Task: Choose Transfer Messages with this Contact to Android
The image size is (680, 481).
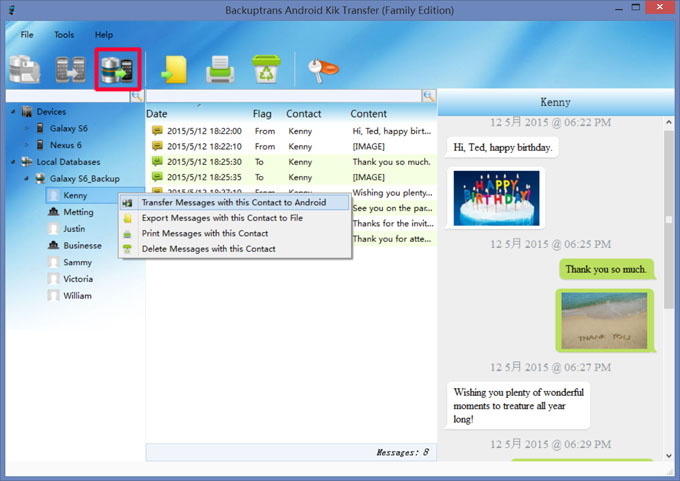Action: pos(235,202)
